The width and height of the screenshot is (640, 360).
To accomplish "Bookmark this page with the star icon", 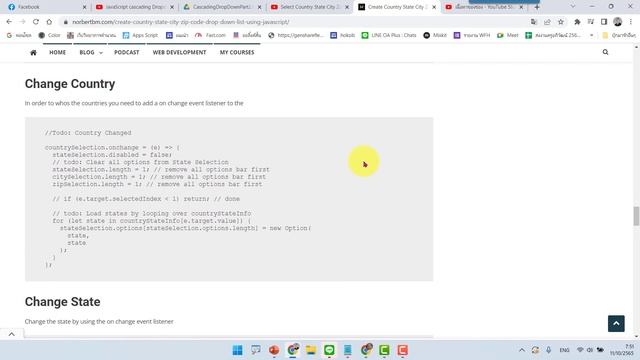I will (561, 22).
